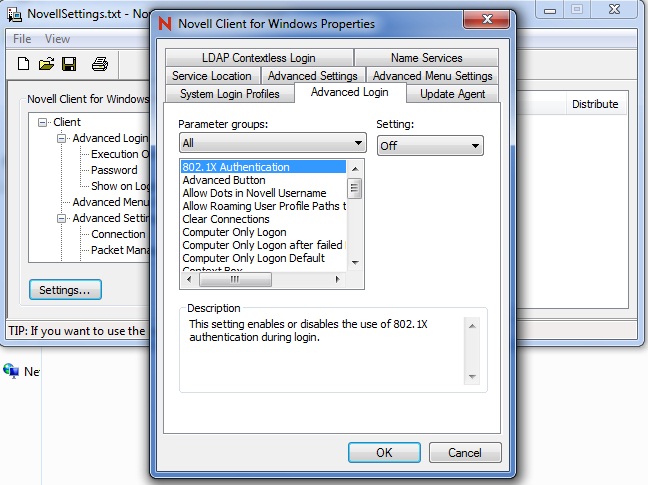Click parameter list scroll right arrow
The width and height of the screenshot is (648, 485).
(337, 280)
